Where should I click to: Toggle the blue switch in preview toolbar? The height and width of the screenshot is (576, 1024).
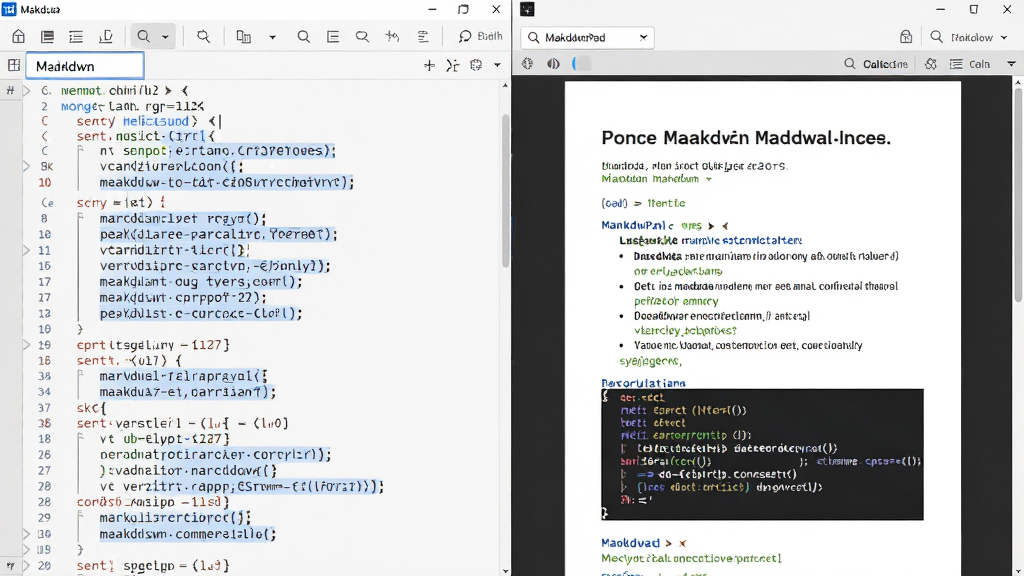582,63
